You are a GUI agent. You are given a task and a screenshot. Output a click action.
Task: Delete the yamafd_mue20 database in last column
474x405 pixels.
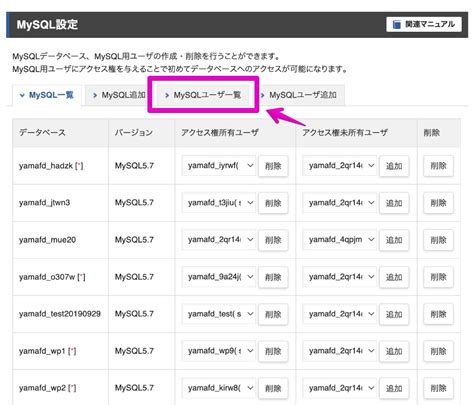(438, 240)
